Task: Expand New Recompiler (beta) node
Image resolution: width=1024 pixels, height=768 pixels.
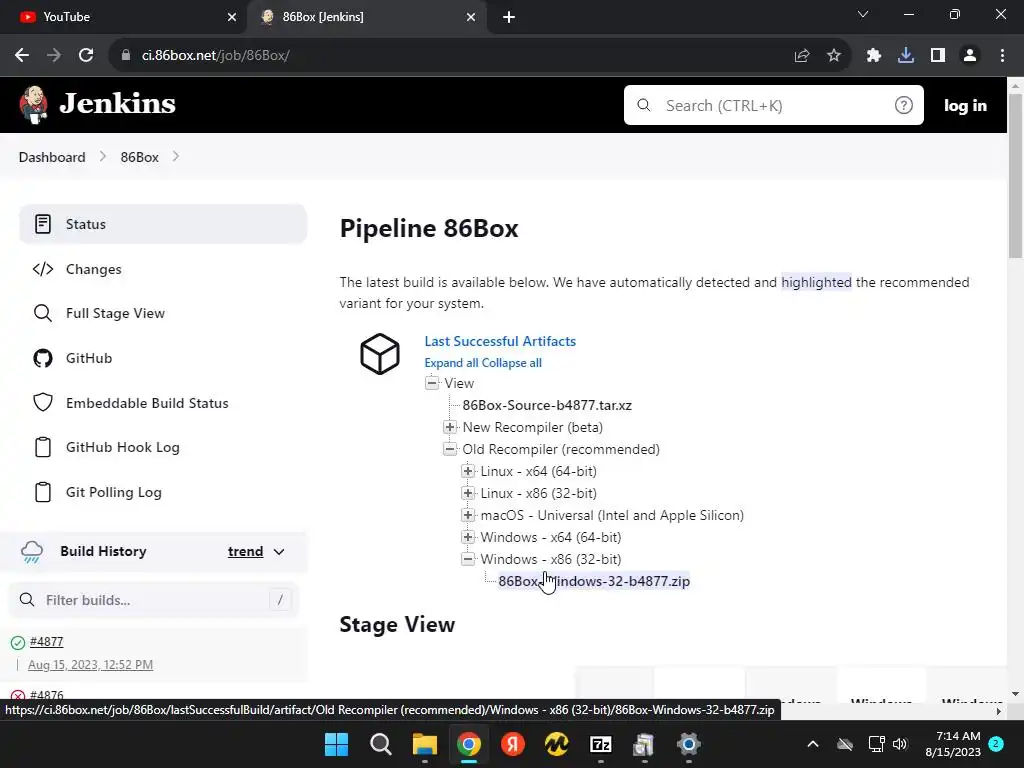Action: (x=450, y=427)
